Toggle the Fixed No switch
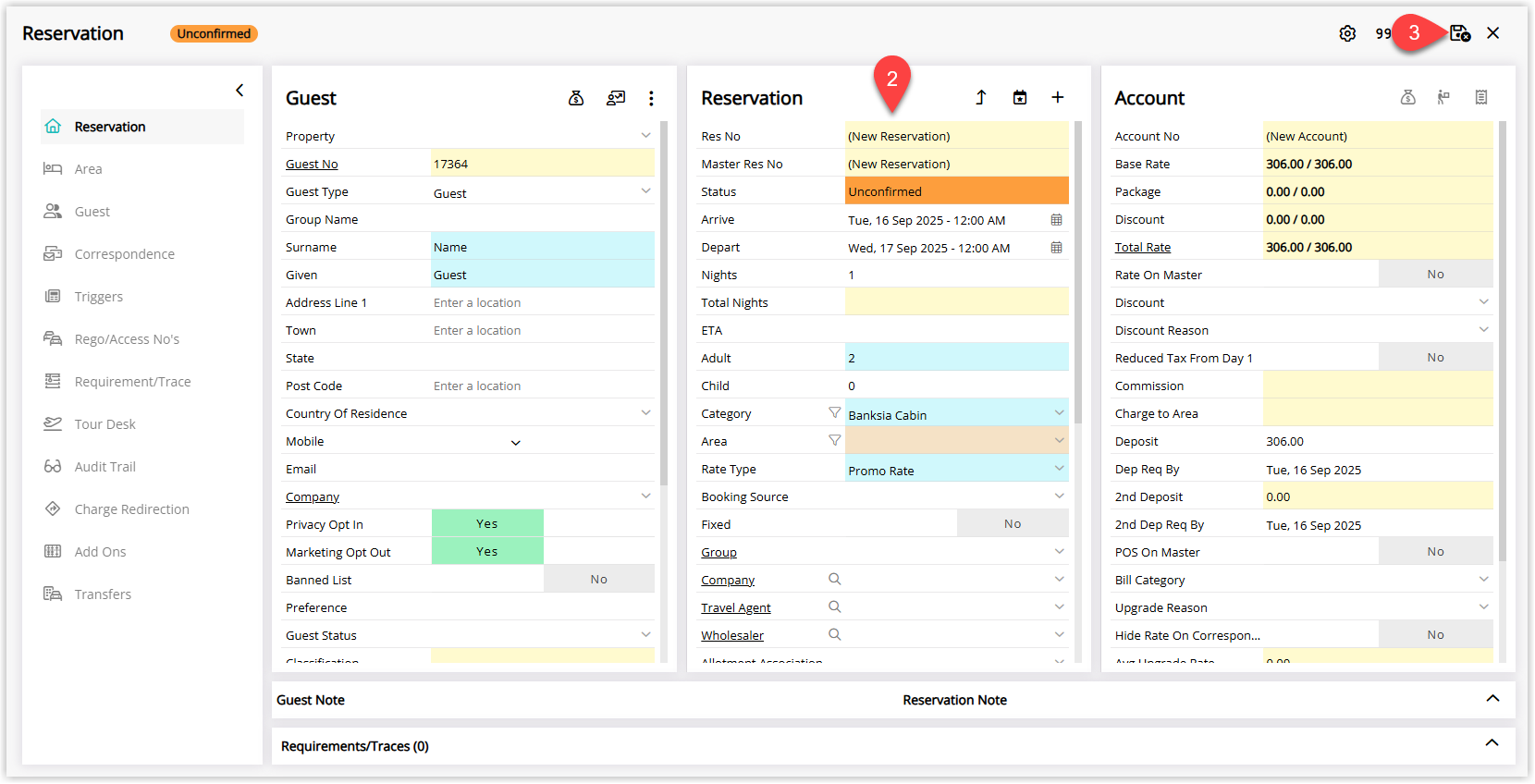 (x=1013, y=524)
